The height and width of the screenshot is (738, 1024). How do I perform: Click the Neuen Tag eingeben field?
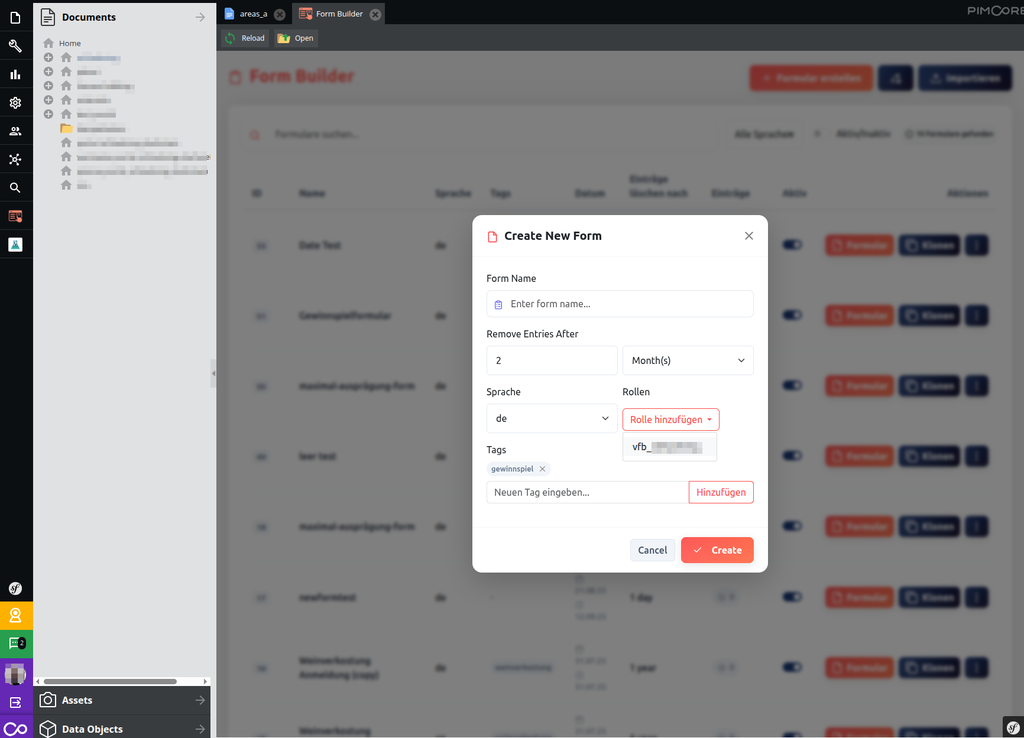587,492
